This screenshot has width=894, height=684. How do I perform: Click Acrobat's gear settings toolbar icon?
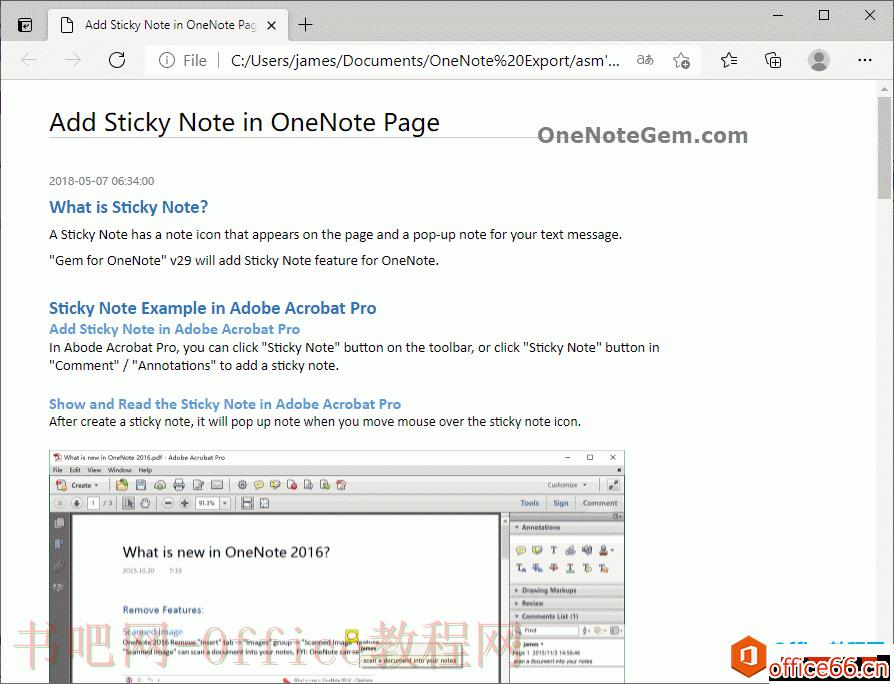click(242, 485)
